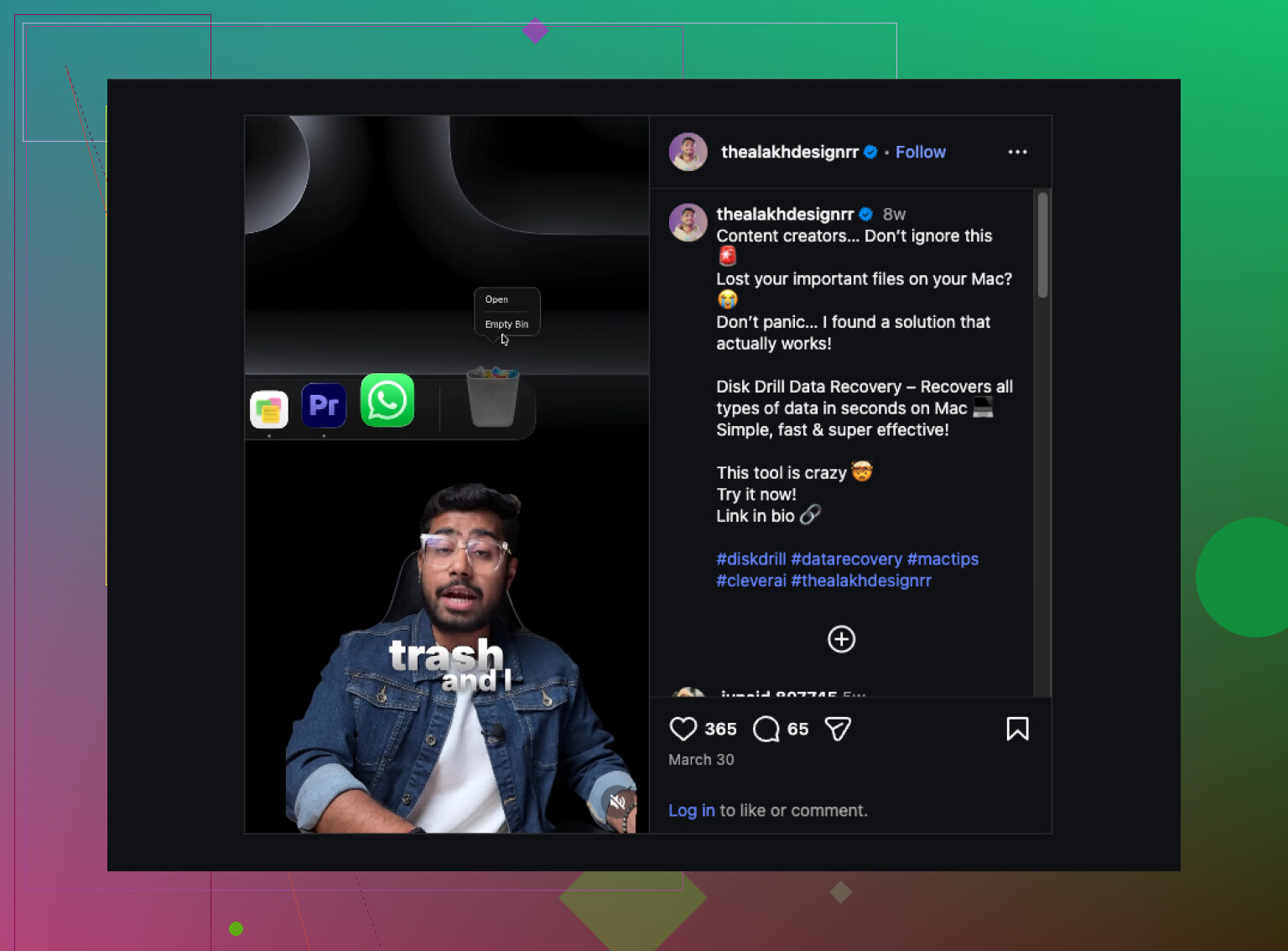Click the notes app icon in the video dock
This screenshot has width=1288, height=951.
pos(268,410)
